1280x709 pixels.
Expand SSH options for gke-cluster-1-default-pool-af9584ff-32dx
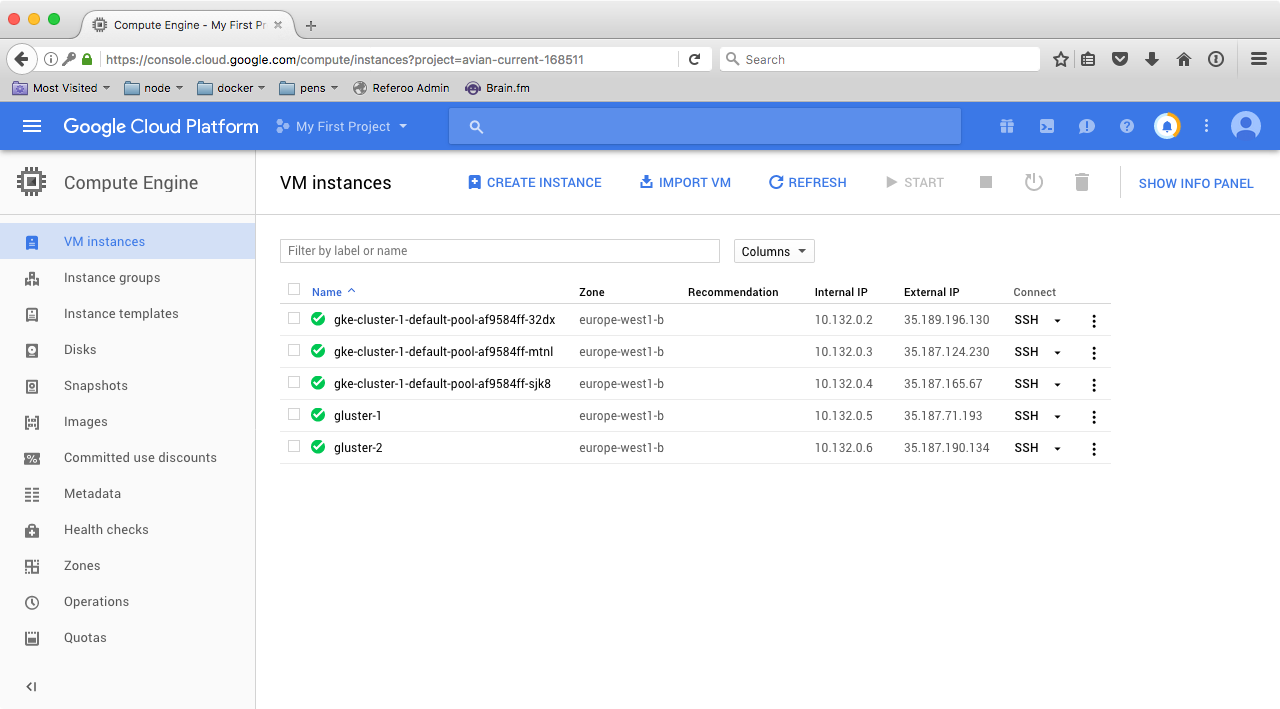click(1057, 321)
